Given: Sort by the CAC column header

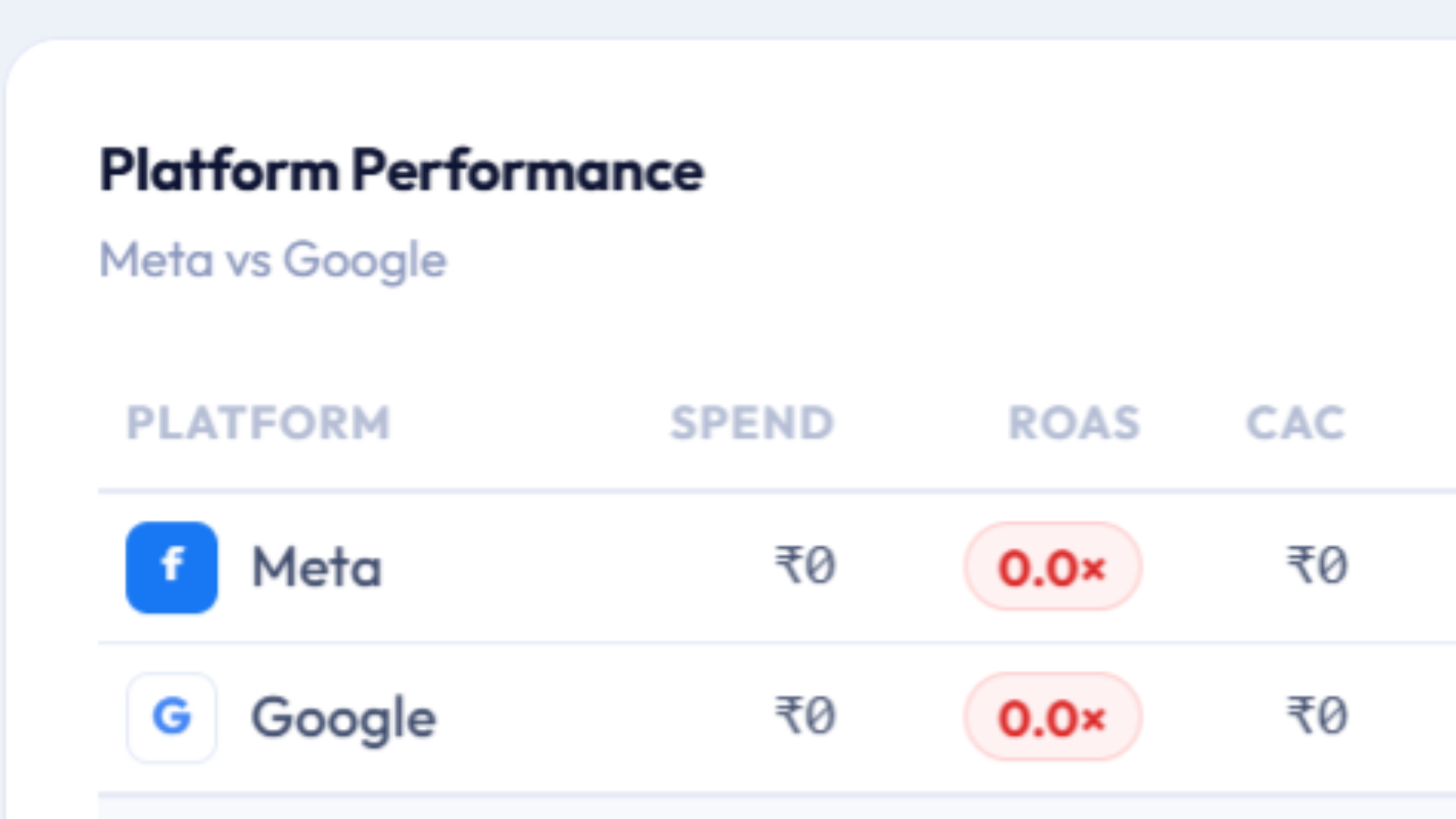Looking at the screenshot, I should point(1296,423).
